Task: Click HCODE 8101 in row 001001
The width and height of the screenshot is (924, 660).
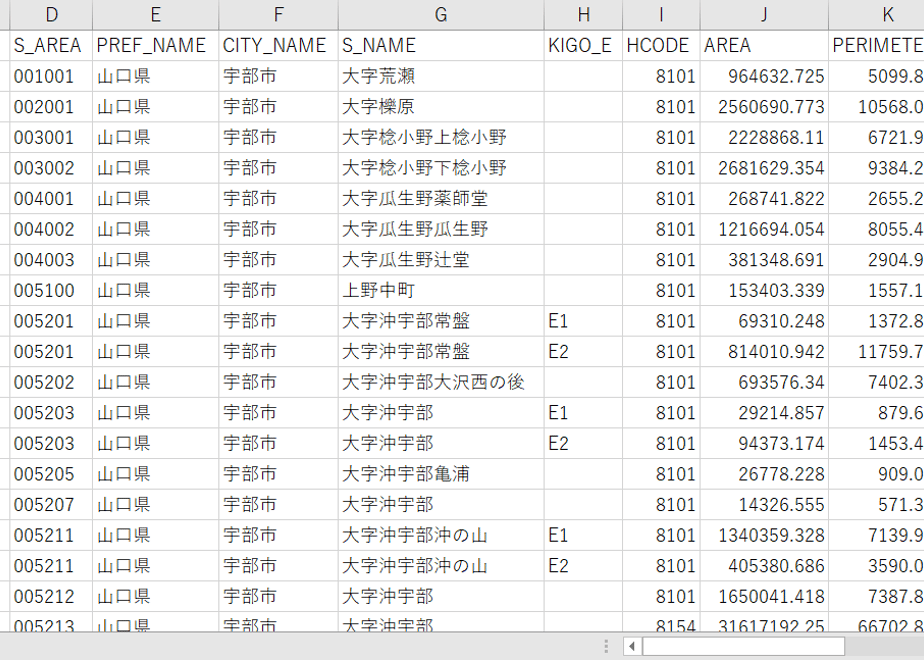Action: click(661, 76)
